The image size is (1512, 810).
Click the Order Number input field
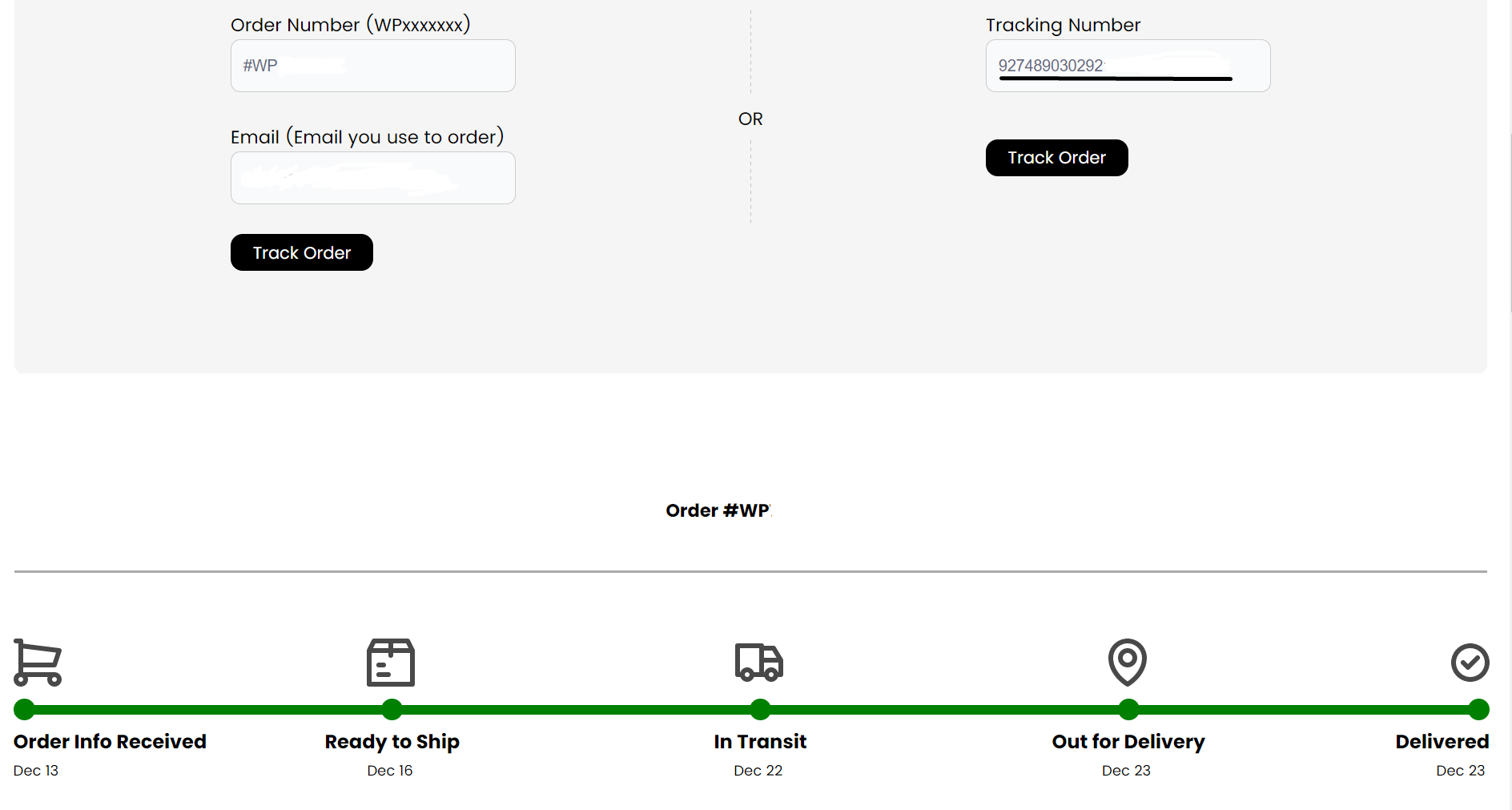372,65
